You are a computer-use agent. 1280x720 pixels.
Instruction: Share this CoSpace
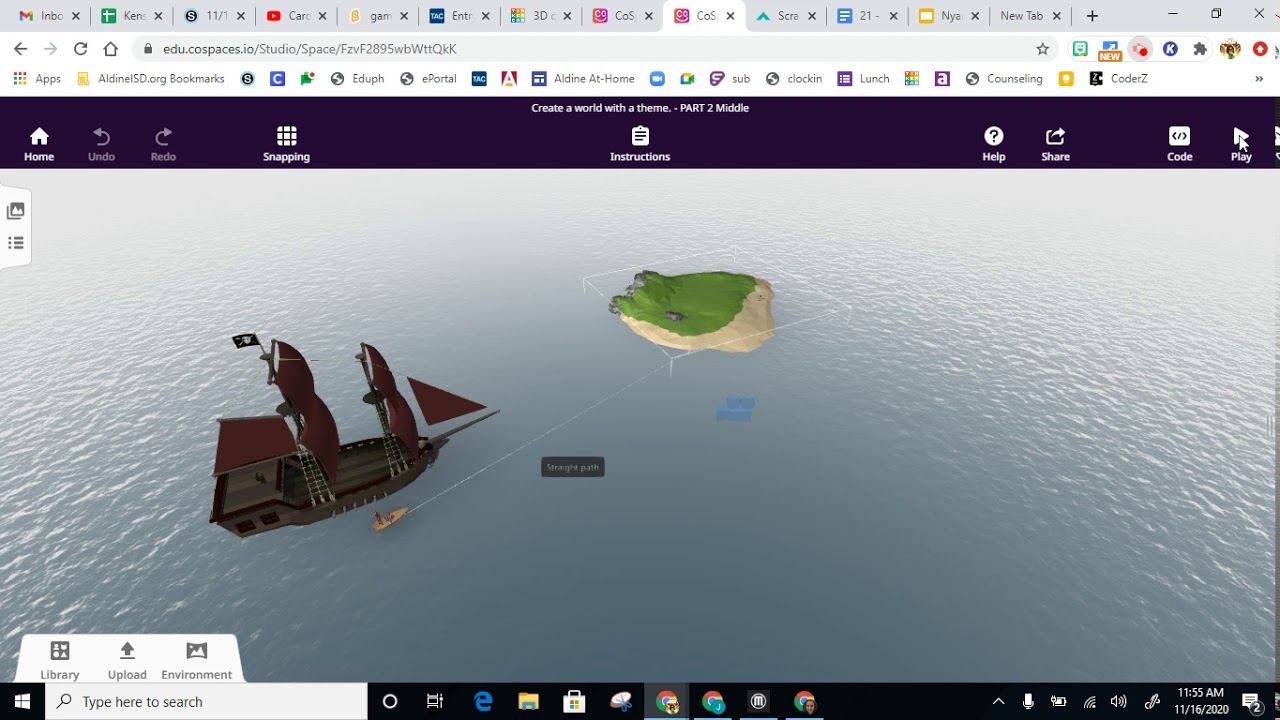pos(1055,144)
